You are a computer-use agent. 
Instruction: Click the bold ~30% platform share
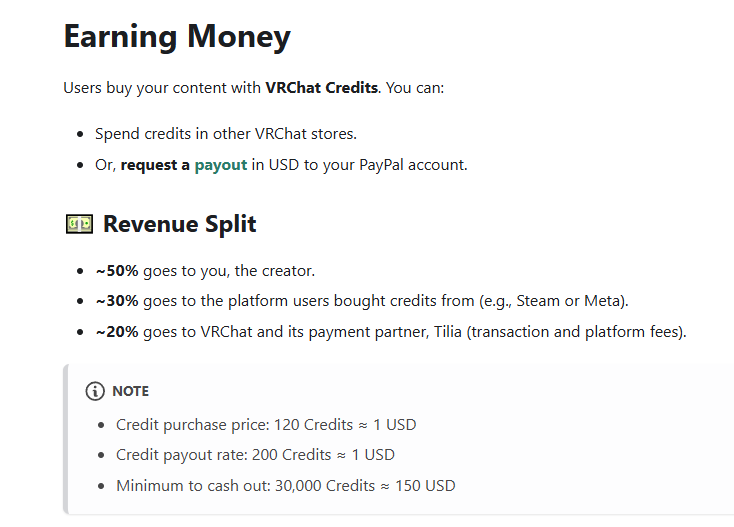coord(117,301)
